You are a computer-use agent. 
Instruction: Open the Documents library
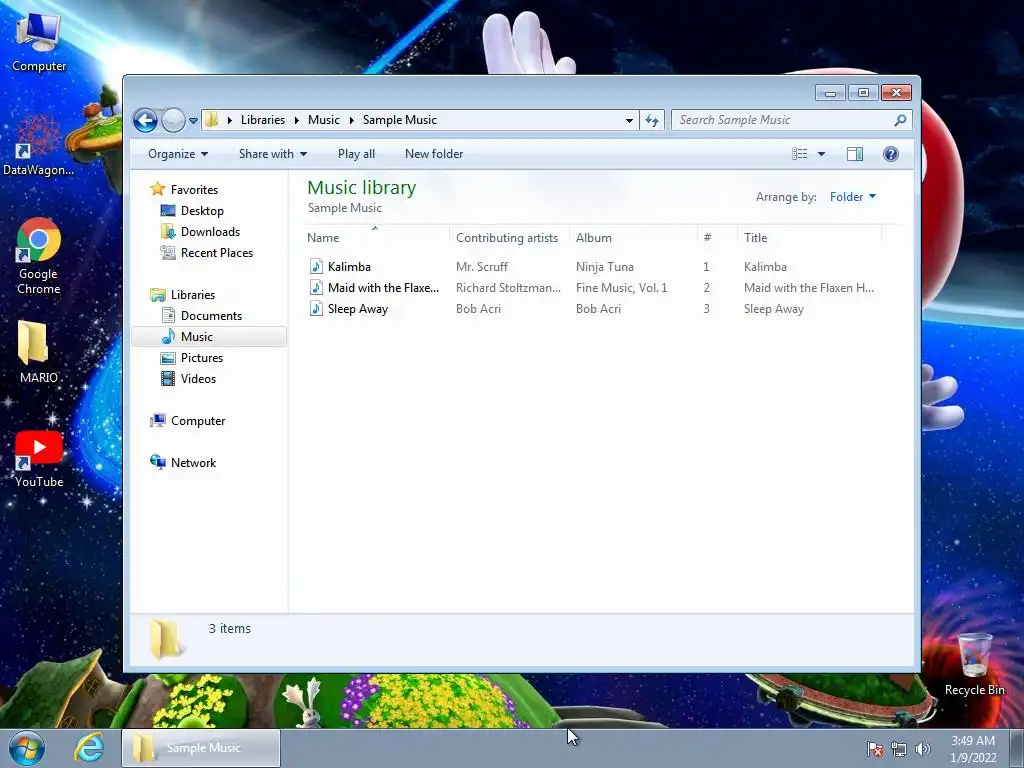tap(211, 315)
